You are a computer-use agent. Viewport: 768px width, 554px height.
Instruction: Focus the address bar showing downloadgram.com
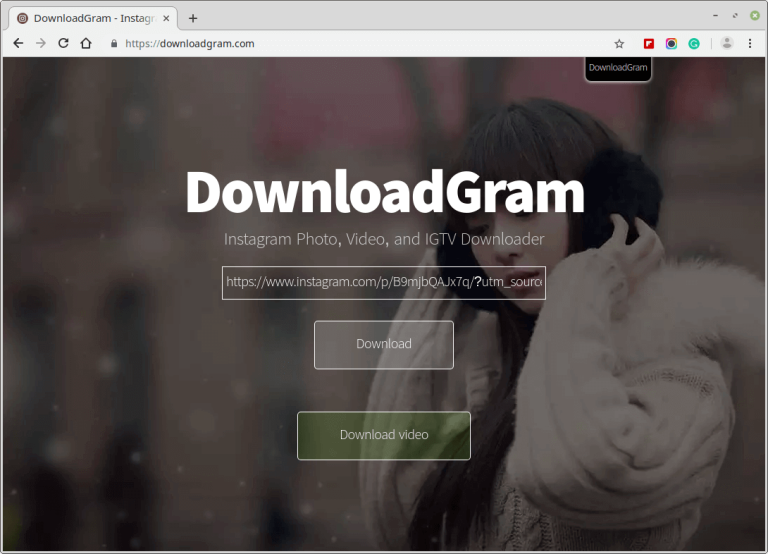(x=350, y=44)
